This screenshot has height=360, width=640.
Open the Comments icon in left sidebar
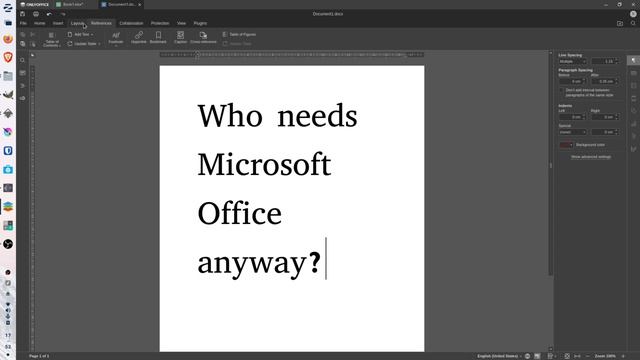tap(22, 73)
